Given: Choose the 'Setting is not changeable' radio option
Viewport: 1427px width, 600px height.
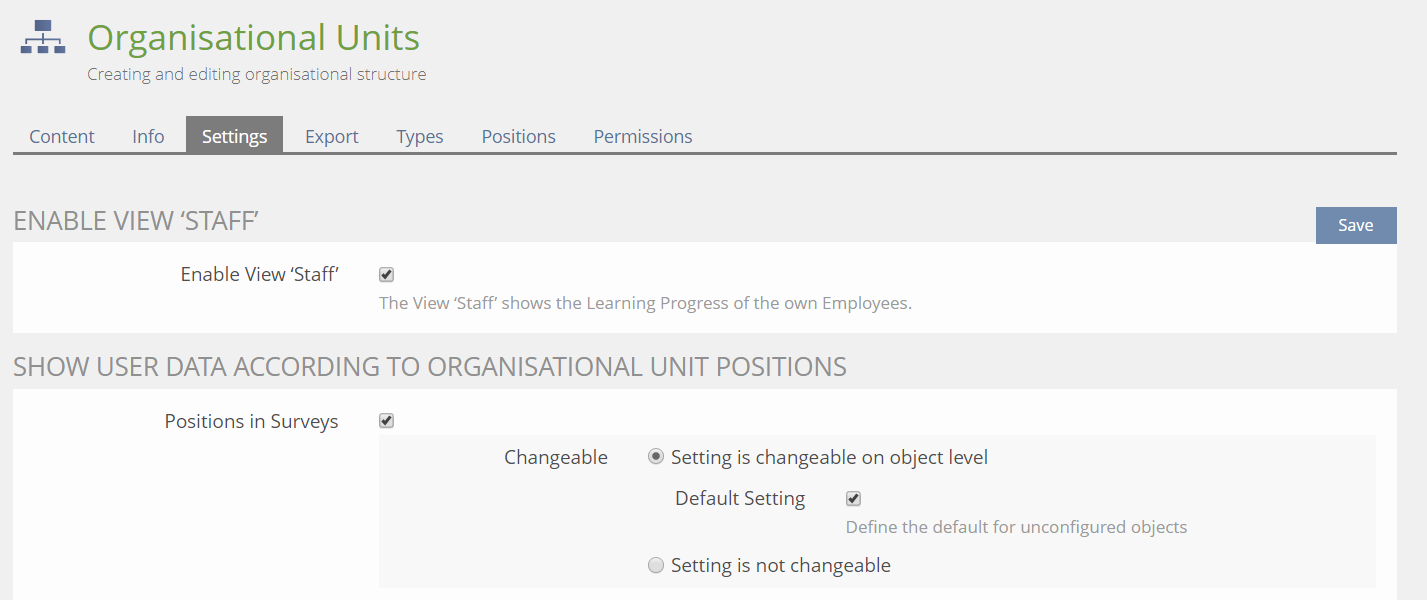Looking at the screenshot, I should coord(656,566).
